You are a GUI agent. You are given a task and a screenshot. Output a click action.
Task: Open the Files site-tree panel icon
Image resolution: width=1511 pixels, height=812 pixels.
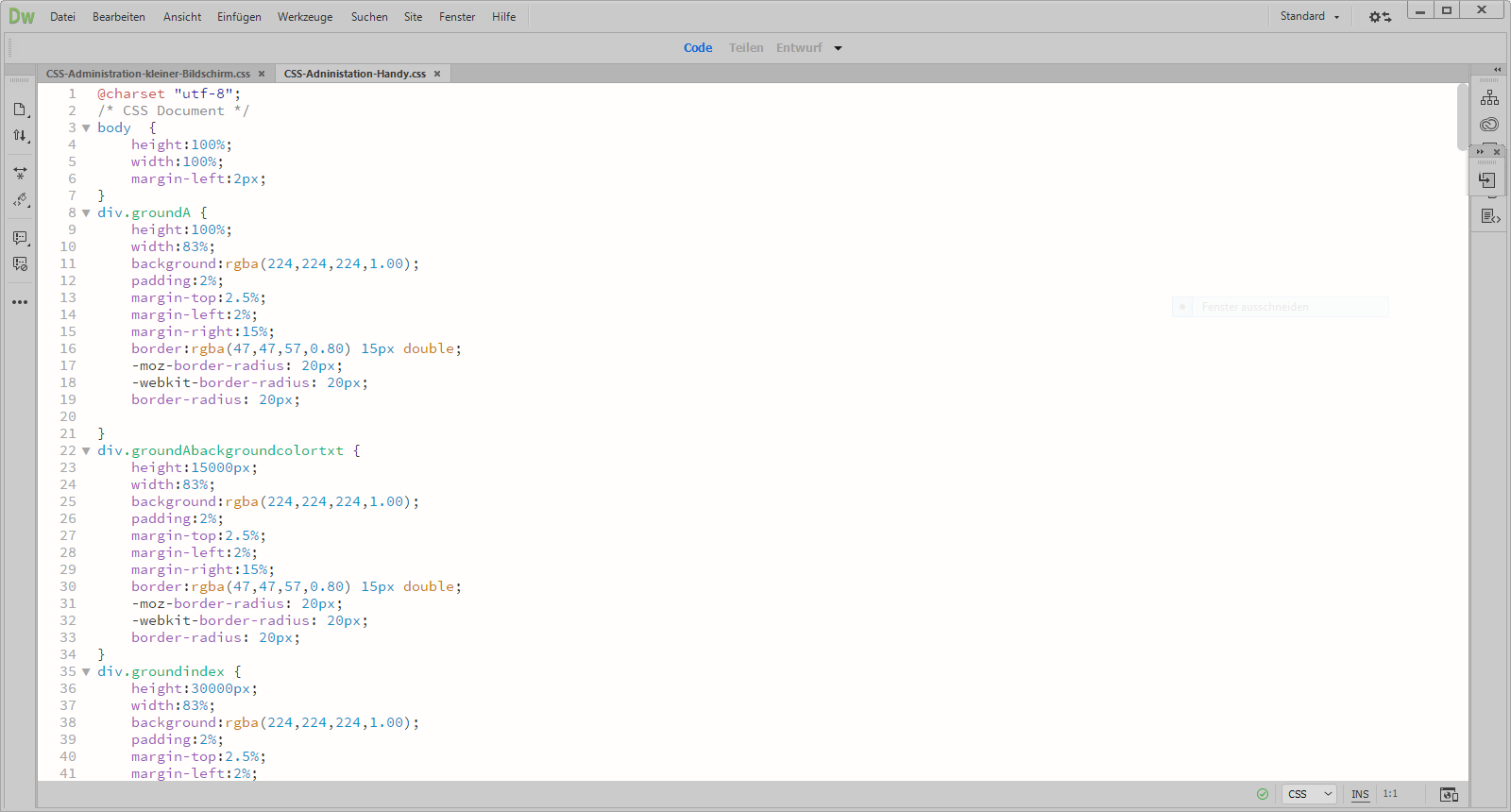[x=1489, y=97]
